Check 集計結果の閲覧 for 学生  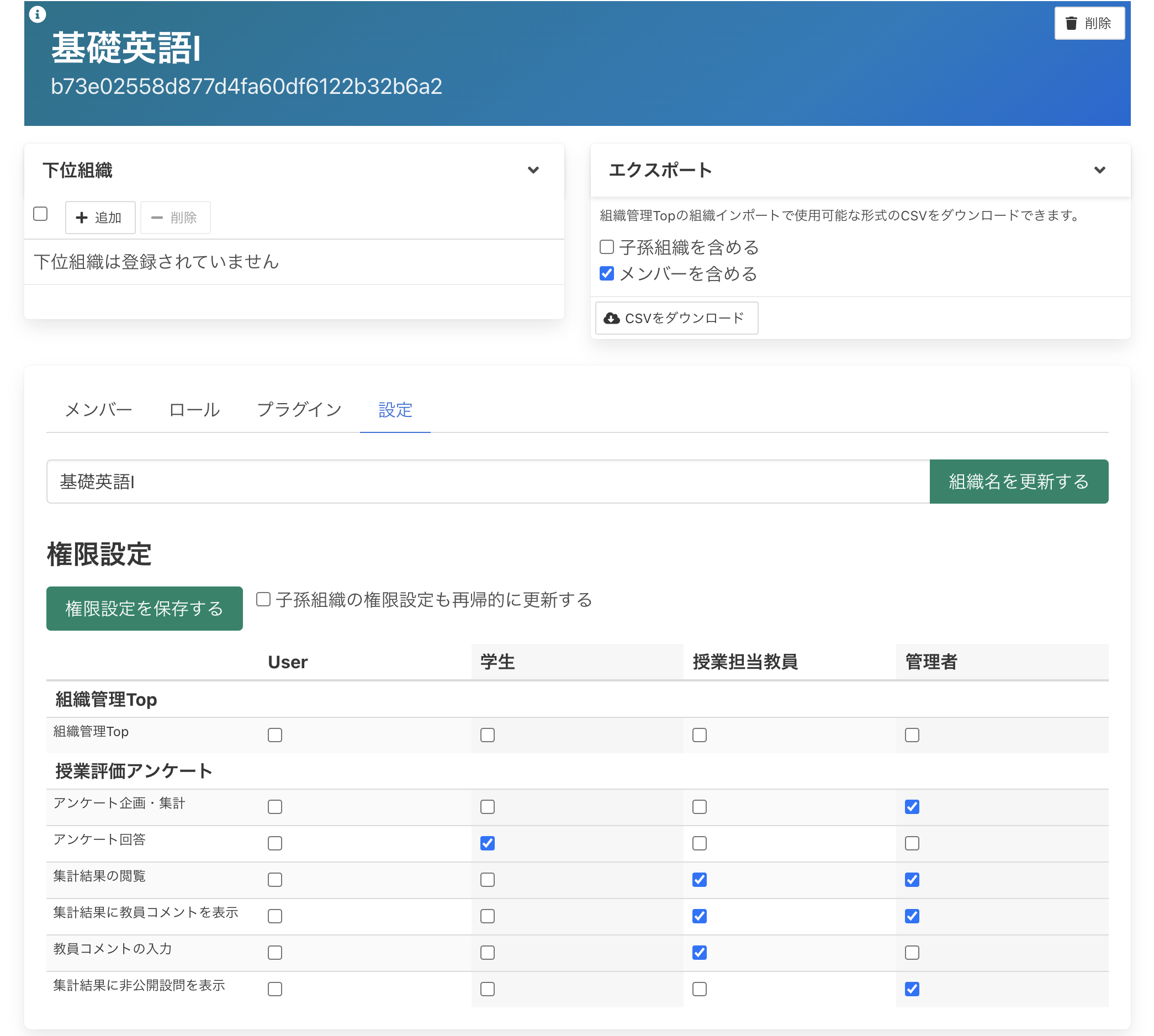487,880
